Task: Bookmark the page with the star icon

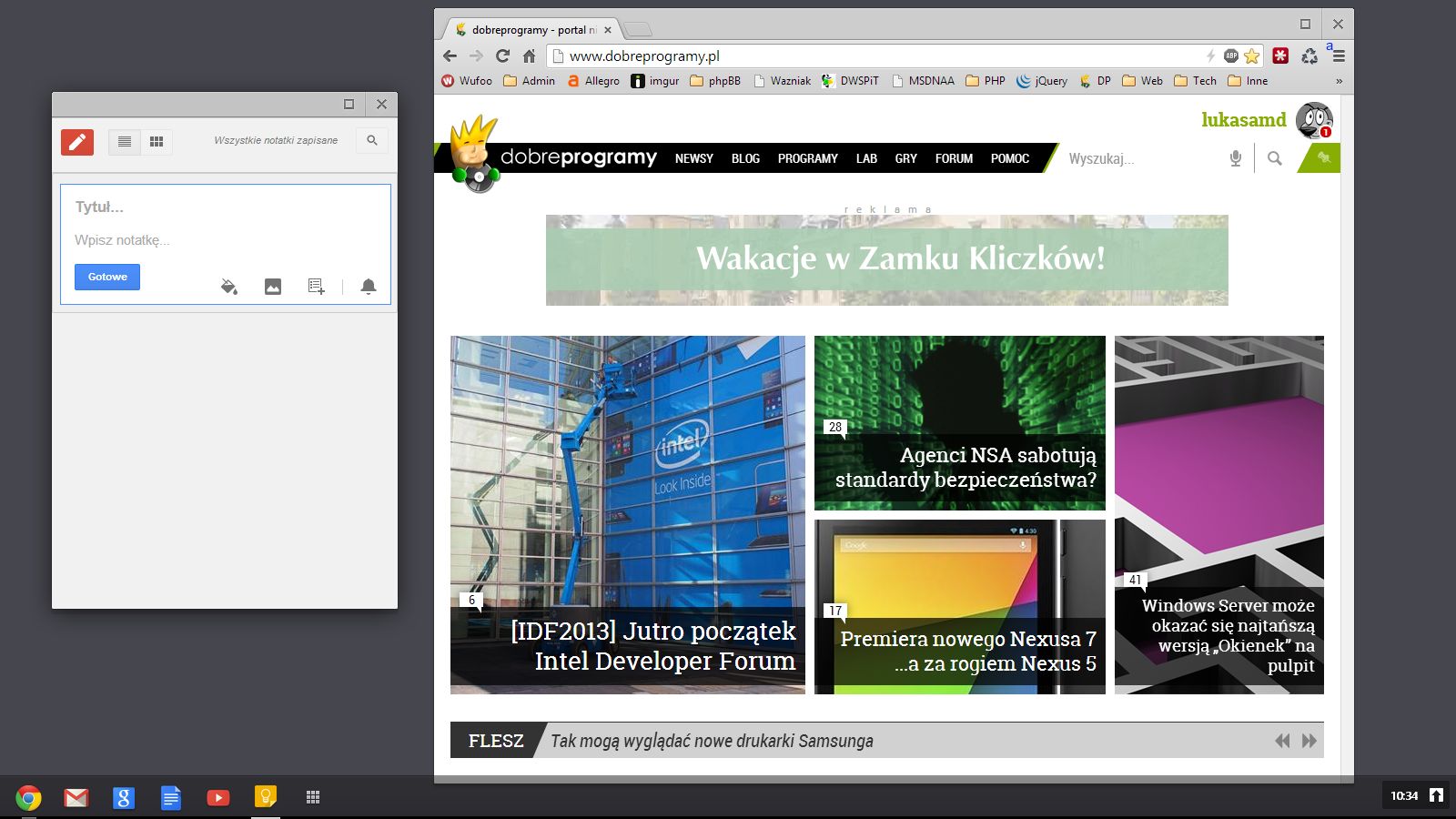Action: coord(1252,56)
